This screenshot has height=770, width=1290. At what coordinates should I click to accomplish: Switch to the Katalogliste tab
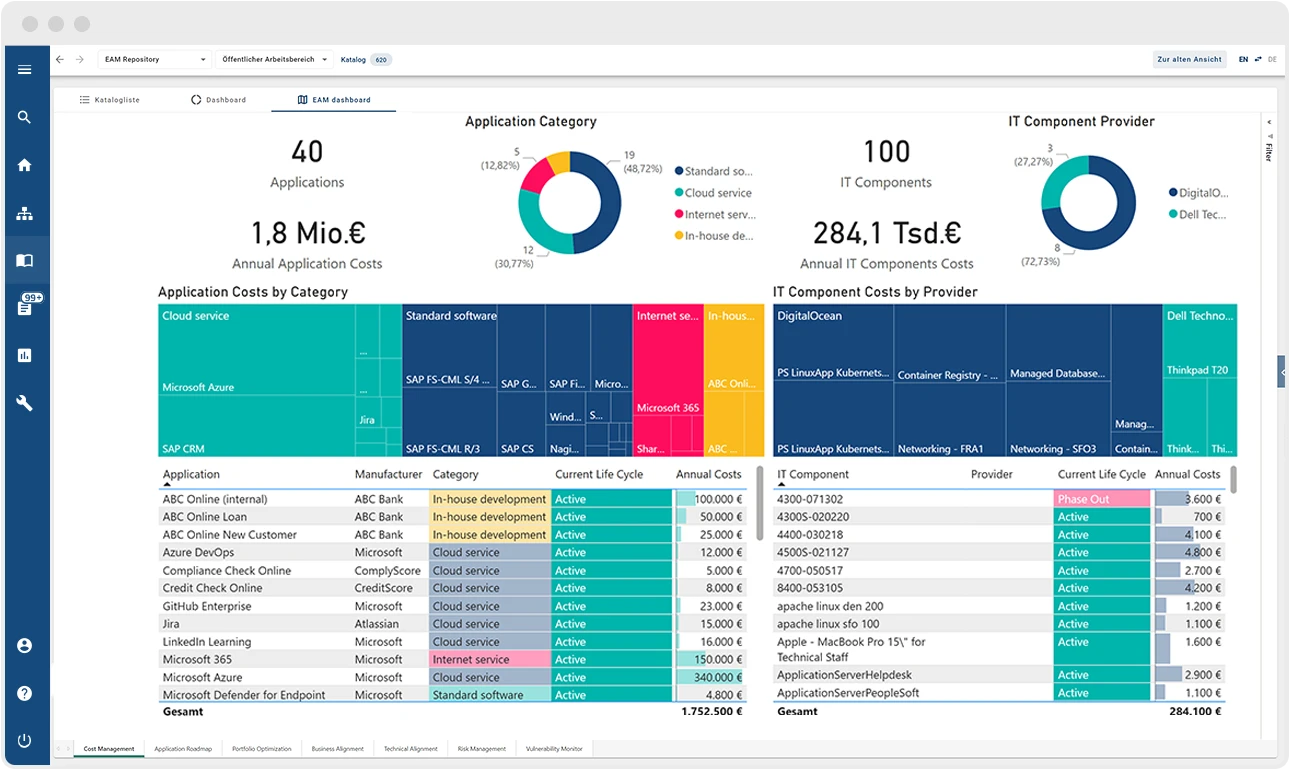(x=110, y=100)
